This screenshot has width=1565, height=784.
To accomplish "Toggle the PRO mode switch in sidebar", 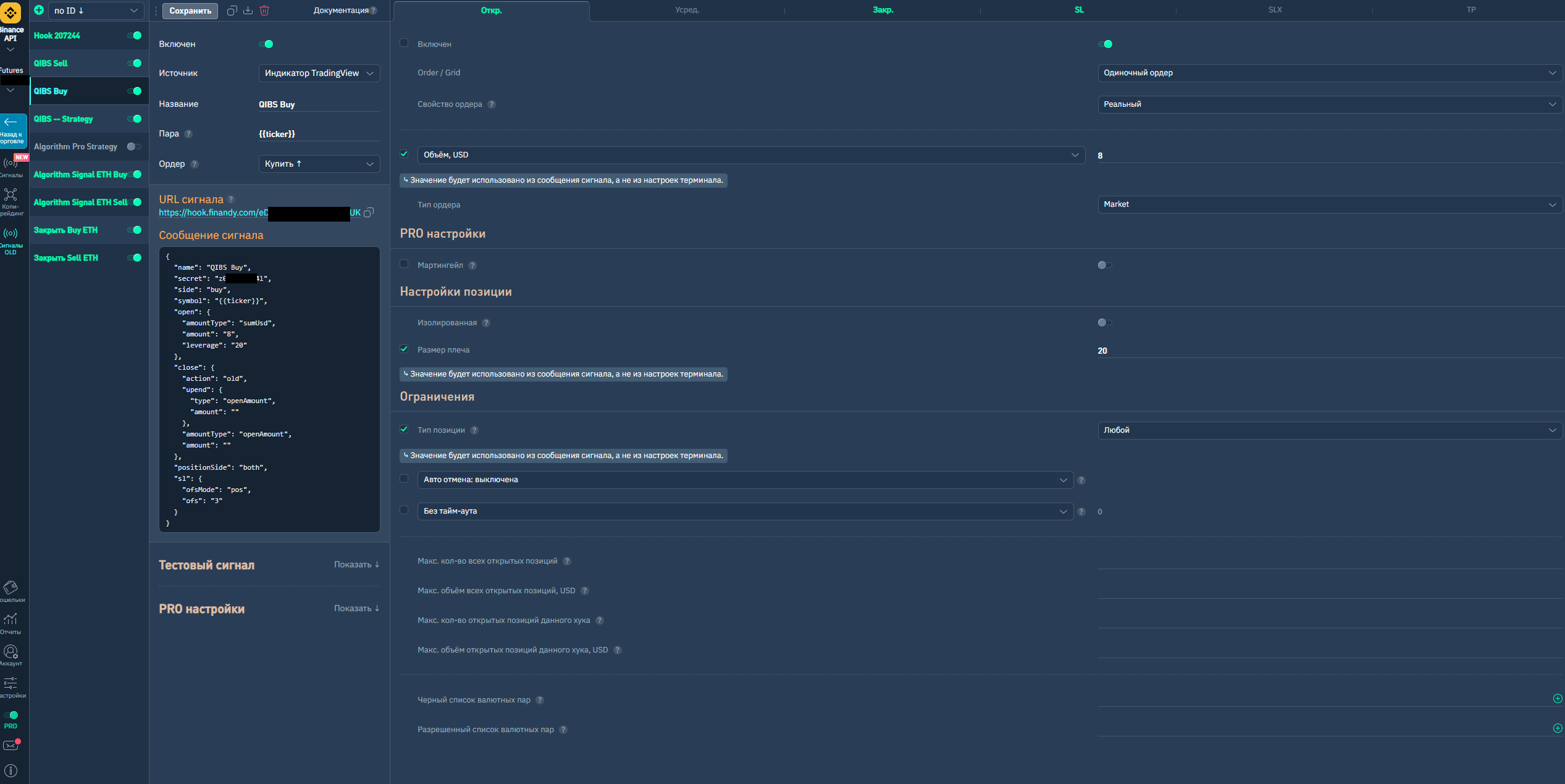I will (x=10, y=715).
